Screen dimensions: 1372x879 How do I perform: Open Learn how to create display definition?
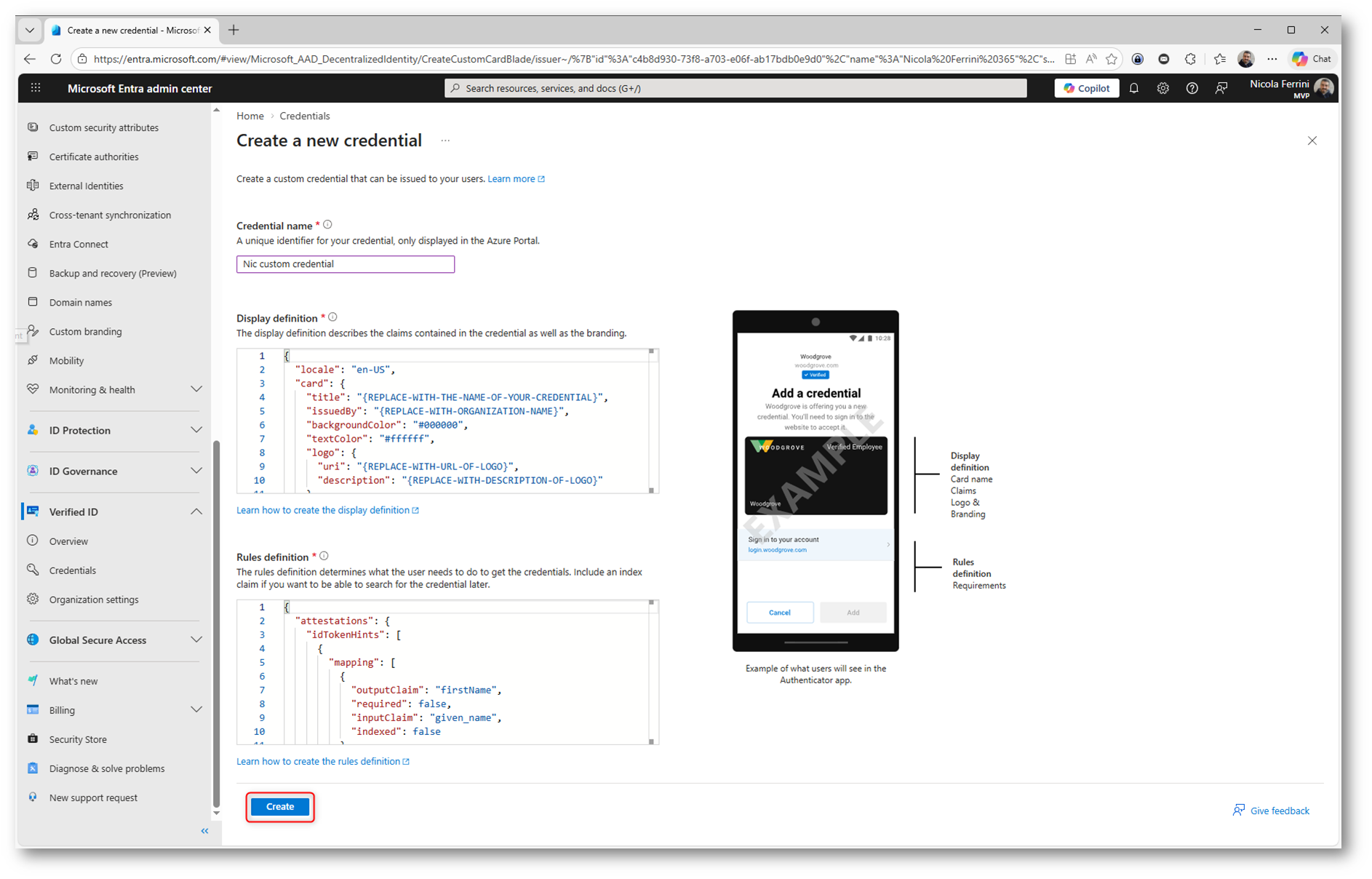pyautogui.click(x=327, y=510)
